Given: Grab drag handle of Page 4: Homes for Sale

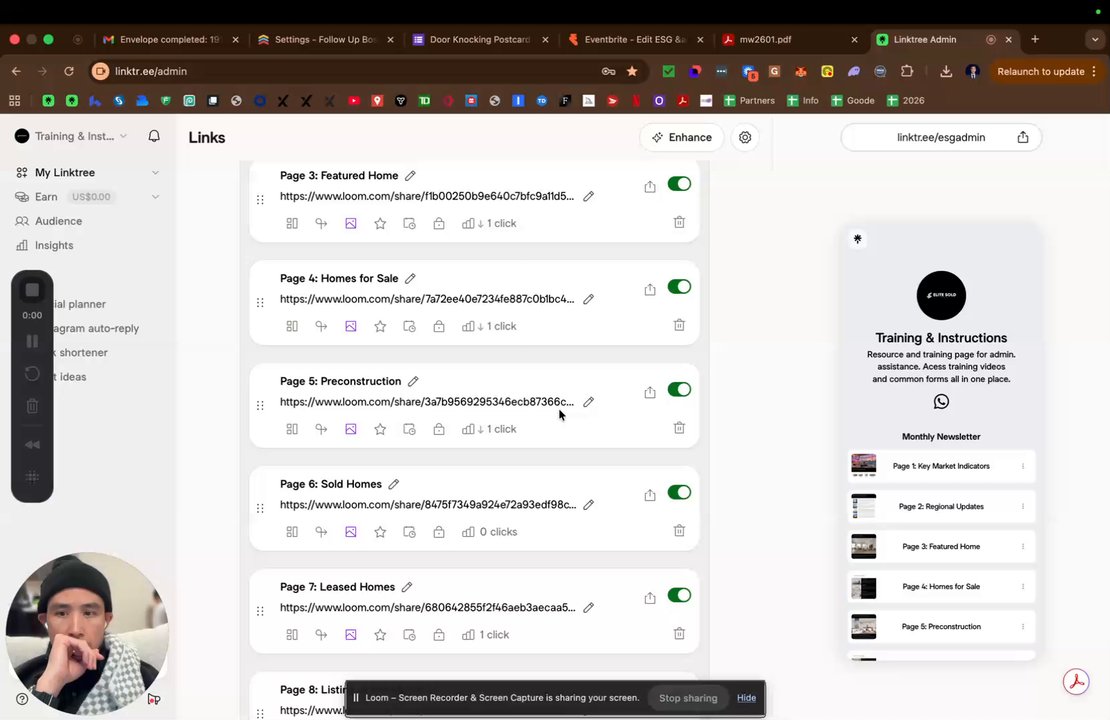Looking at the screenshot, I should point(261,302).
